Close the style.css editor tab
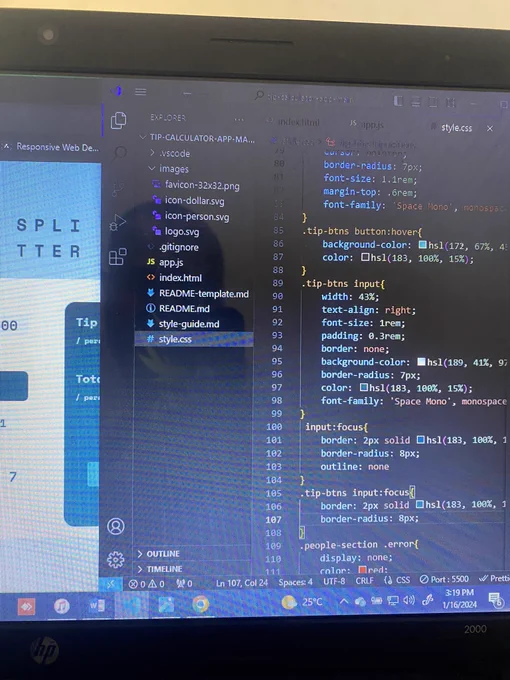The height and width of the screenshot is (680, 510). 490,128
